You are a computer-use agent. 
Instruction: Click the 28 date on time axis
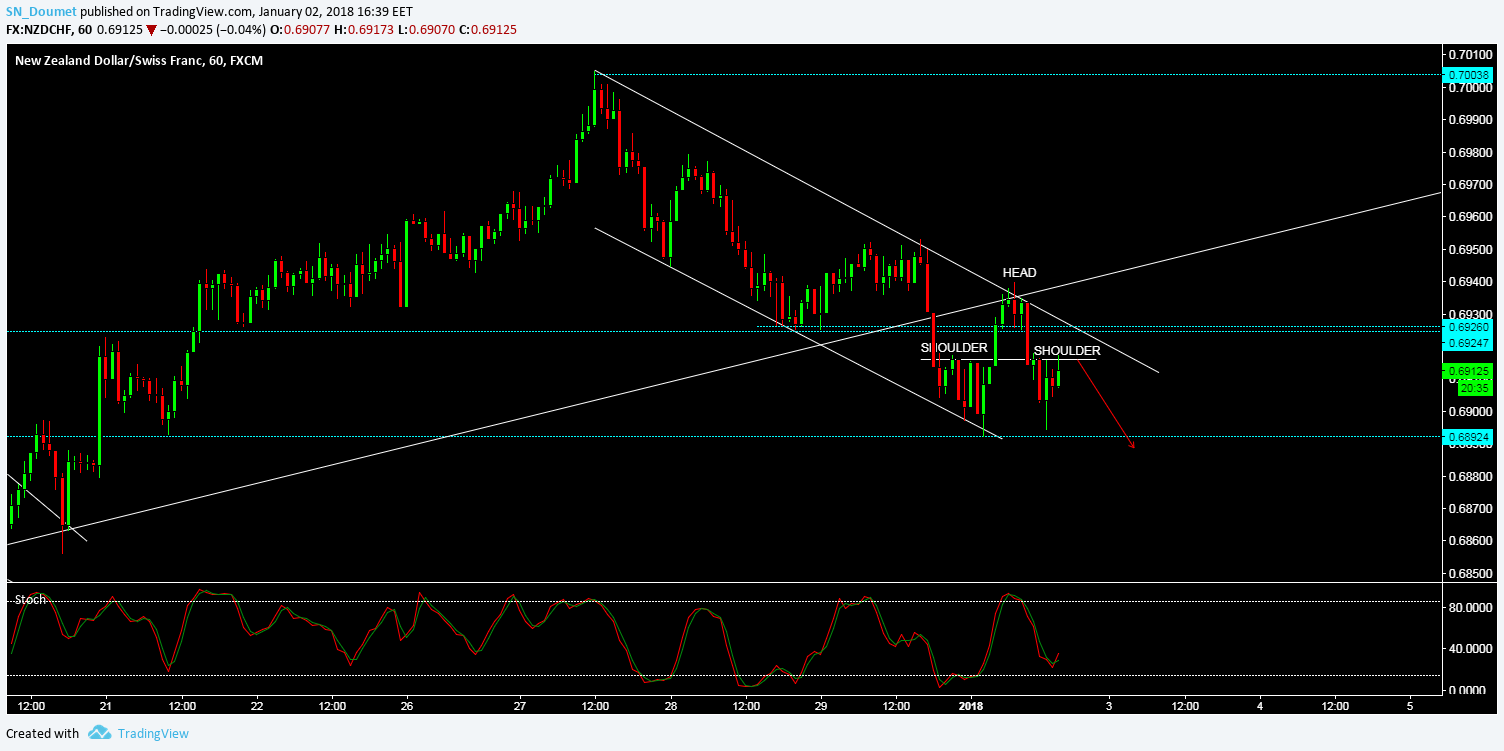670,704
